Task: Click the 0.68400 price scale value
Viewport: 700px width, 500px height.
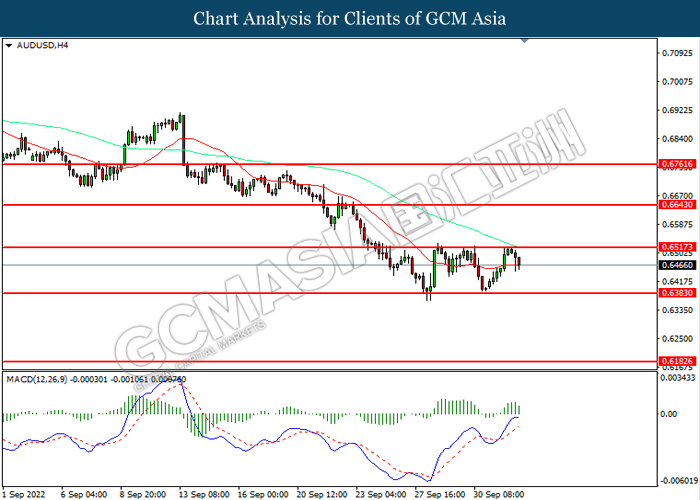Action: pos(677,139)
